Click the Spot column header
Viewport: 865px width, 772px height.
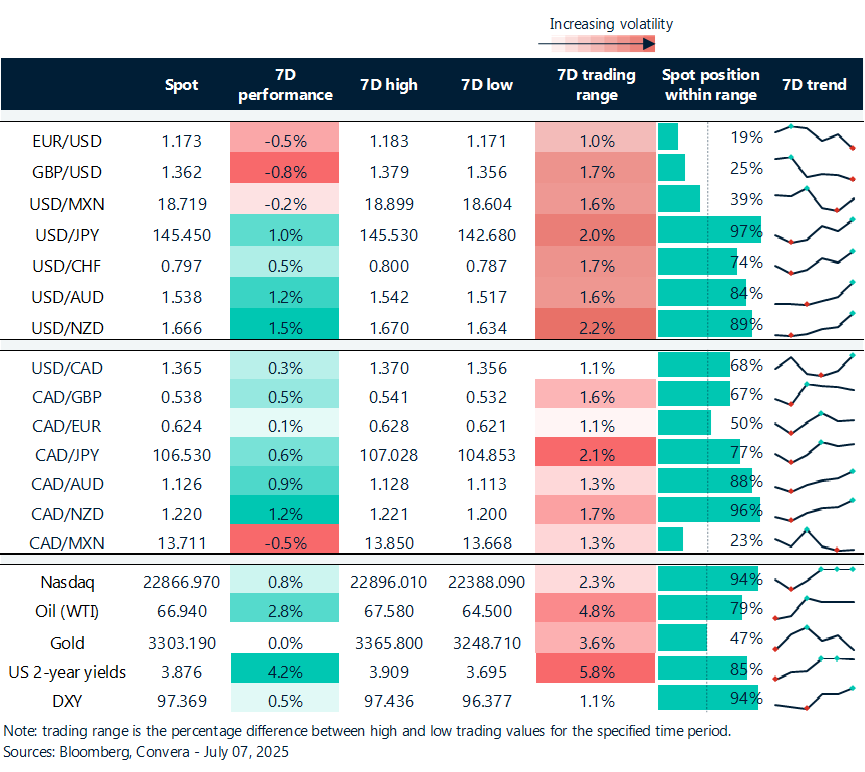tap(181, 85)
